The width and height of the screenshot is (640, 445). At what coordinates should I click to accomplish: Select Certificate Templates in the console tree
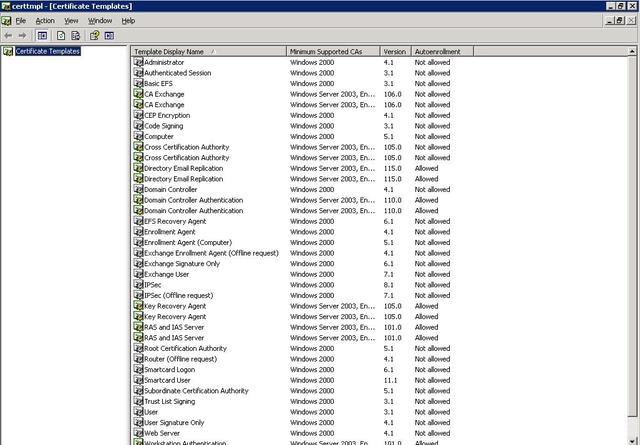click(x=48, y=51)
